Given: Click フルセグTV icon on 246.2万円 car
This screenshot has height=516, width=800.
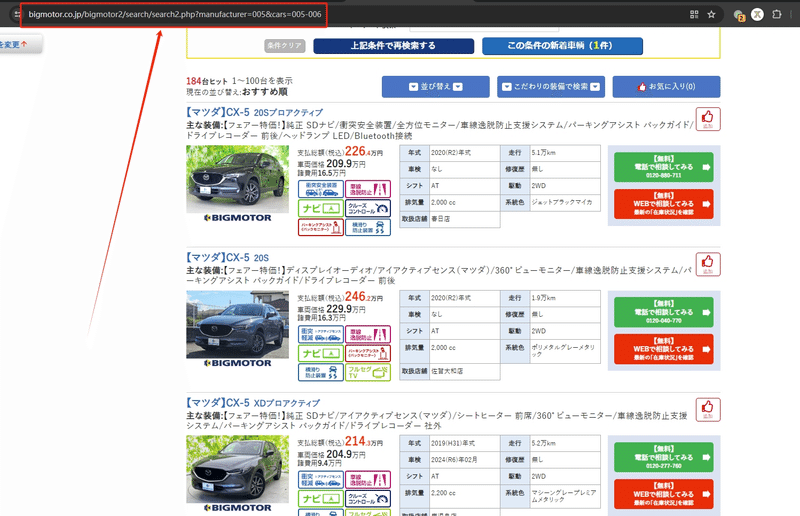Looking at the screenshot, I should click(368, 372).
